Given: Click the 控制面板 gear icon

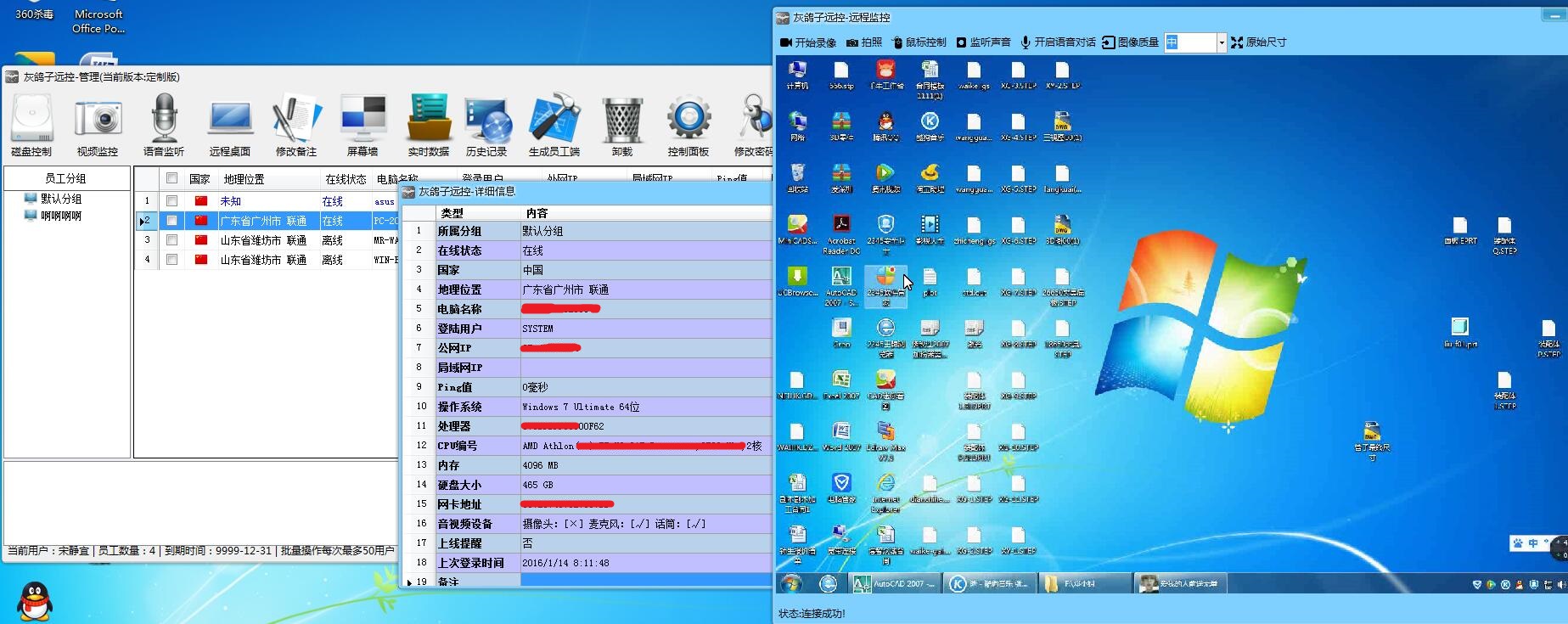Looking at the screenshot, I should click(x=688, y=125).
